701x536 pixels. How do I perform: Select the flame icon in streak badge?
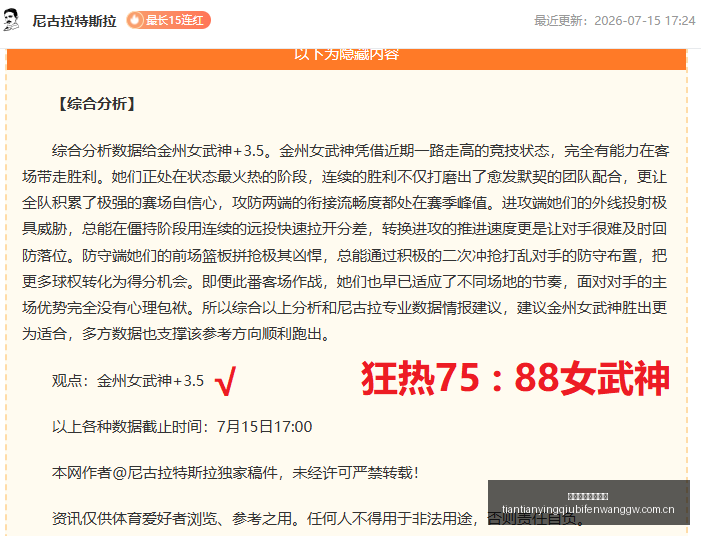point(135,20)
